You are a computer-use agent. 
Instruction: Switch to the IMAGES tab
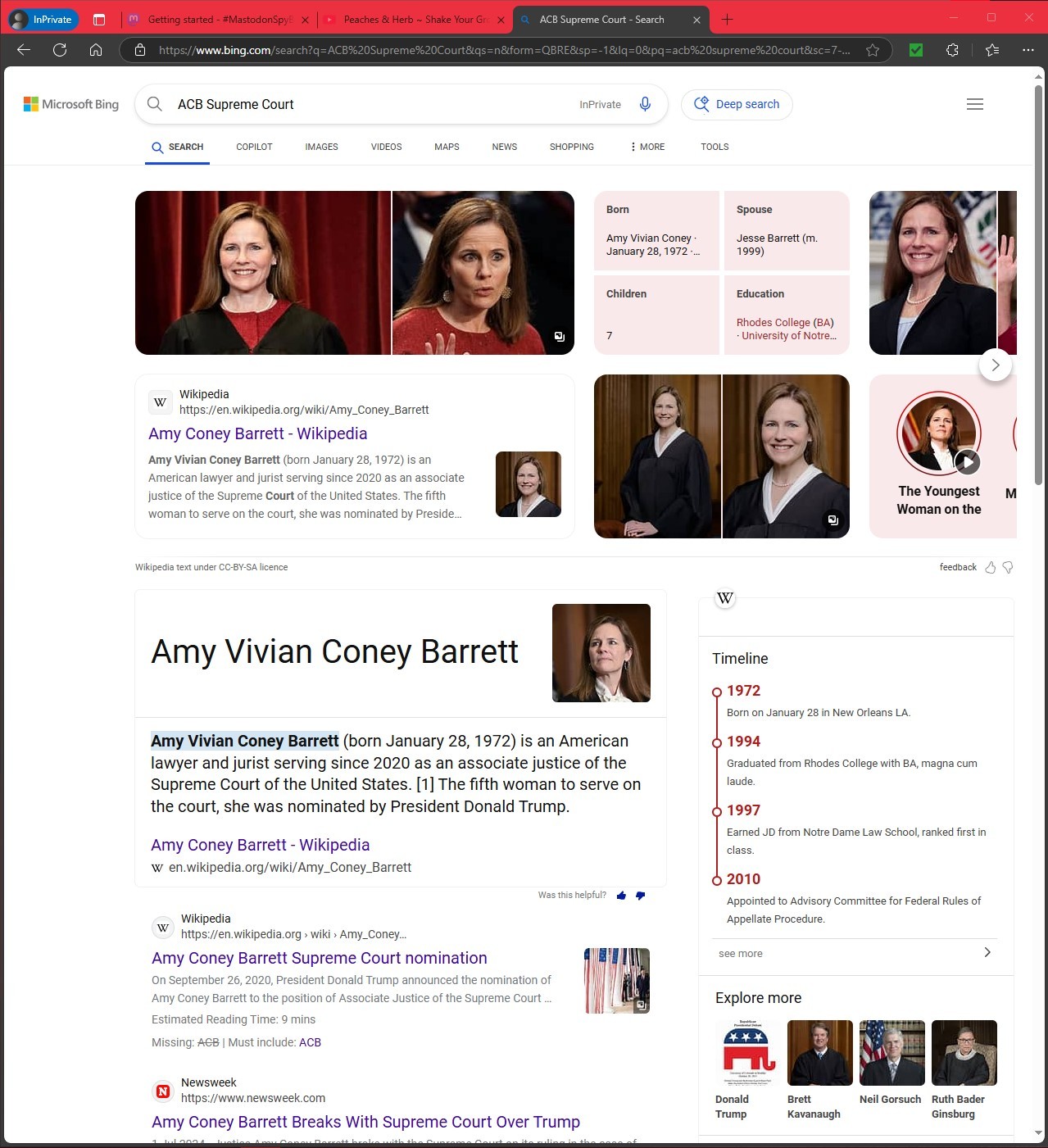click(x=321, y=147)
